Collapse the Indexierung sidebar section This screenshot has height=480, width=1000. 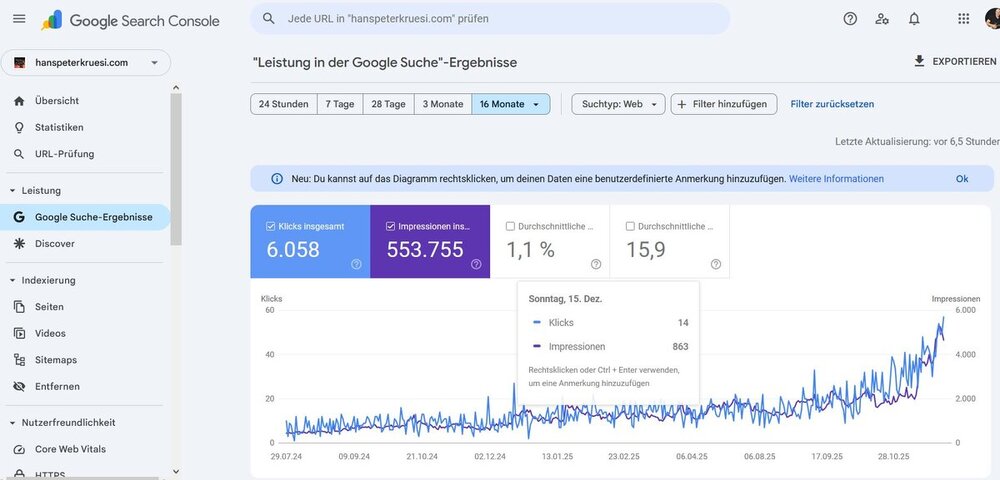pyautogui.click(x=13, y=280)
